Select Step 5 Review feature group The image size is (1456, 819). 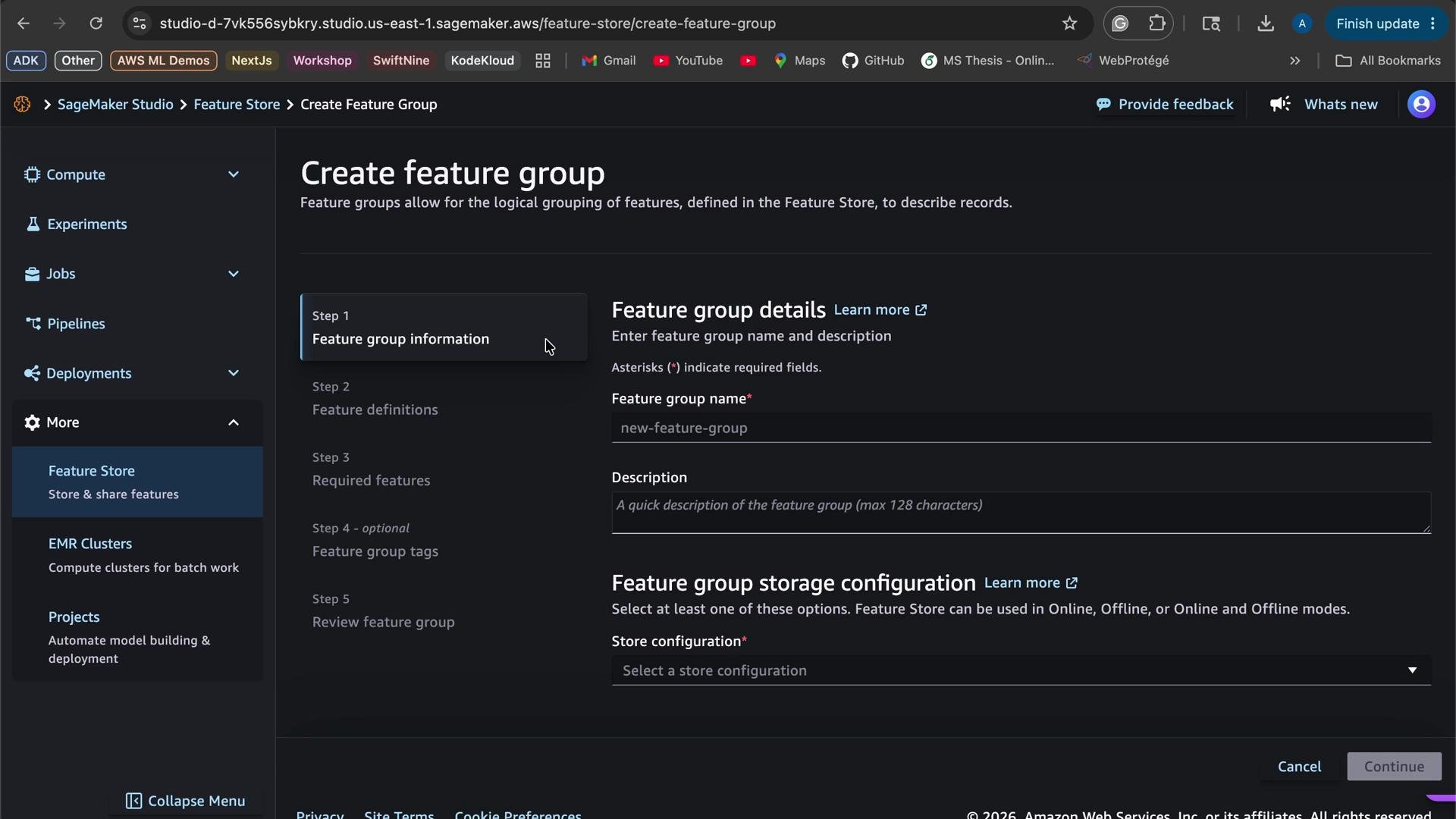pos(383,611)
